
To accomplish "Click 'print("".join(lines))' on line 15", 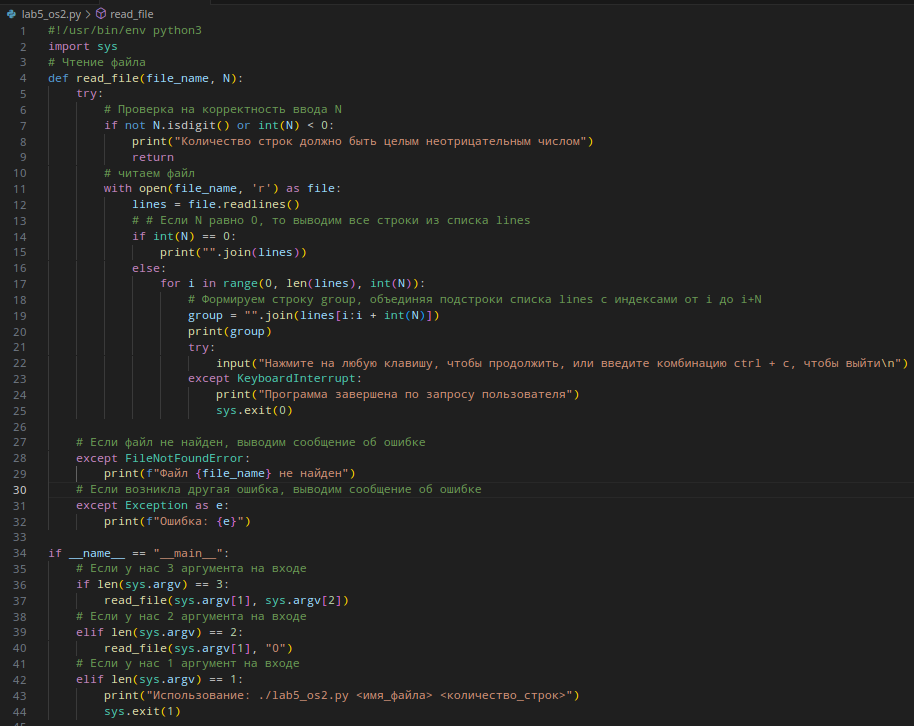I will pos(233,252).
